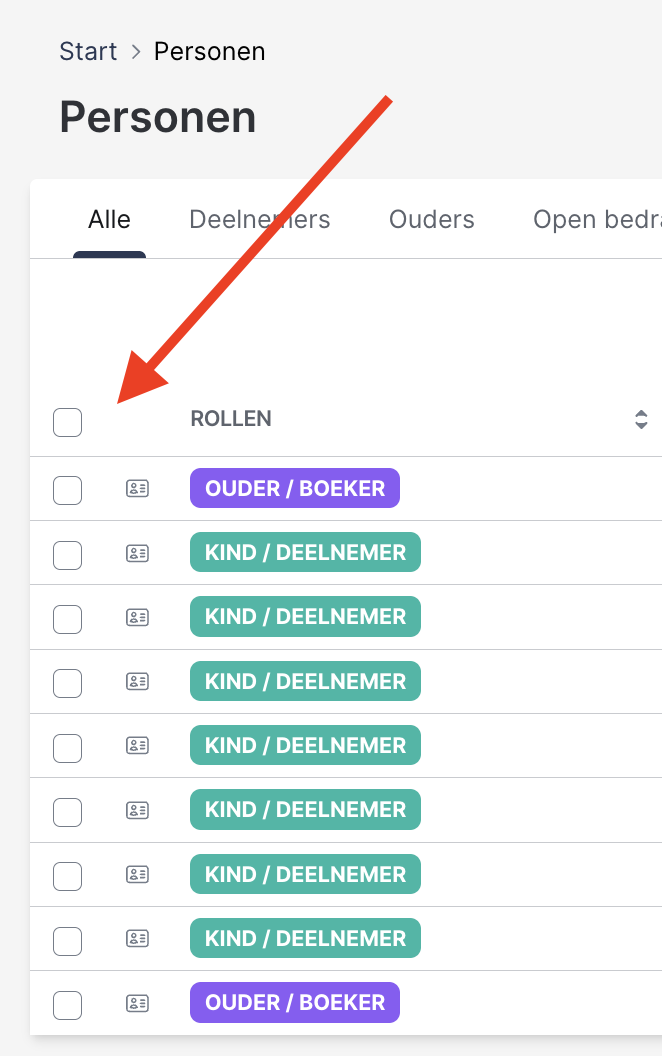This screenshot has width=662, height=1056.
Task: Open ID card icon in fifth row
Action: coord(137,745)
